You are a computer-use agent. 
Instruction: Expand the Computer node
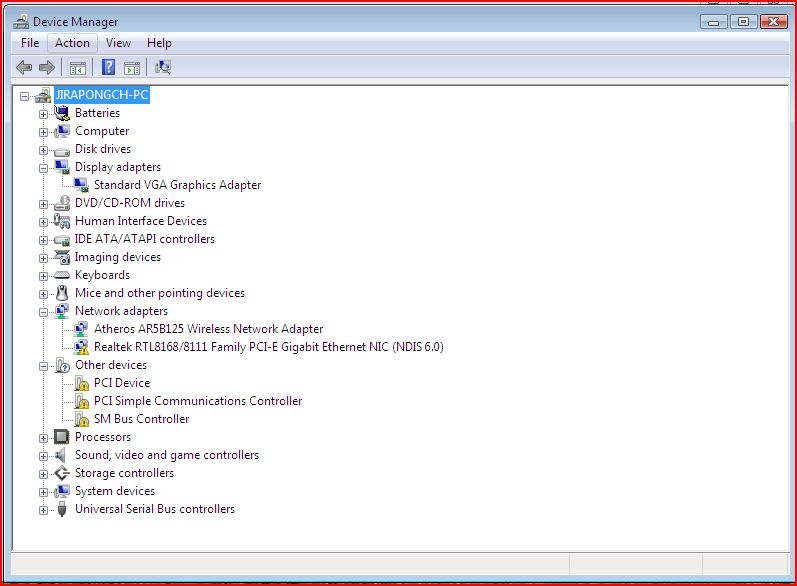43,132
